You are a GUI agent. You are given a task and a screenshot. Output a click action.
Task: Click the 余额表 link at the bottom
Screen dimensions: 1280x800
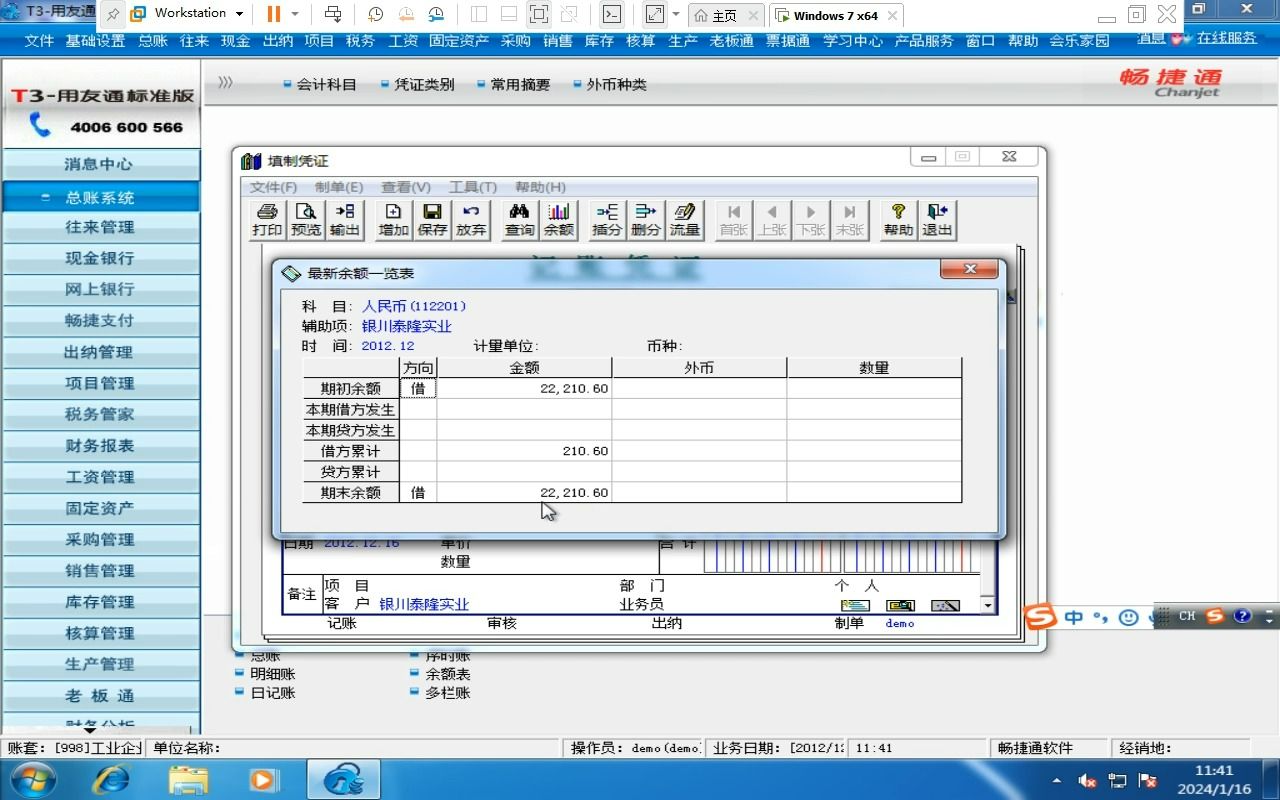coord(447,673)
